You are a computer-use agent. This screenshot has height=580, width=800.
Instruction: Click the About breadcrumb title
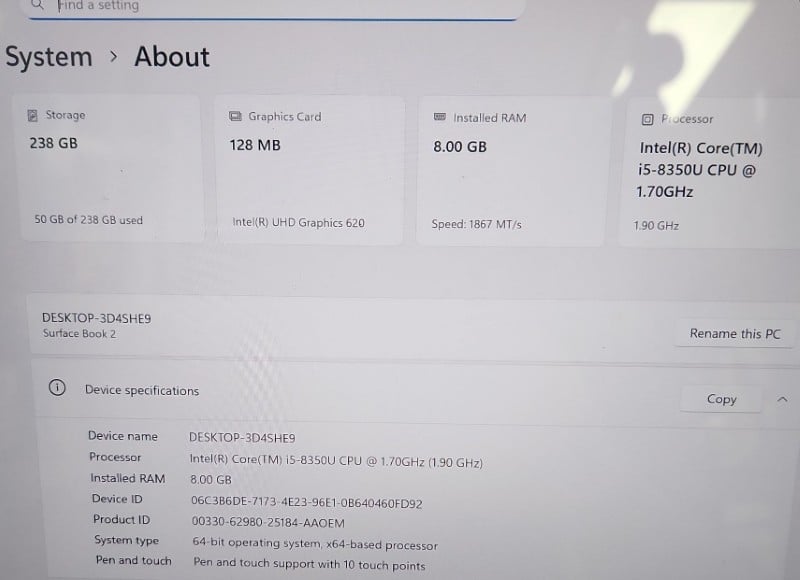172,56
